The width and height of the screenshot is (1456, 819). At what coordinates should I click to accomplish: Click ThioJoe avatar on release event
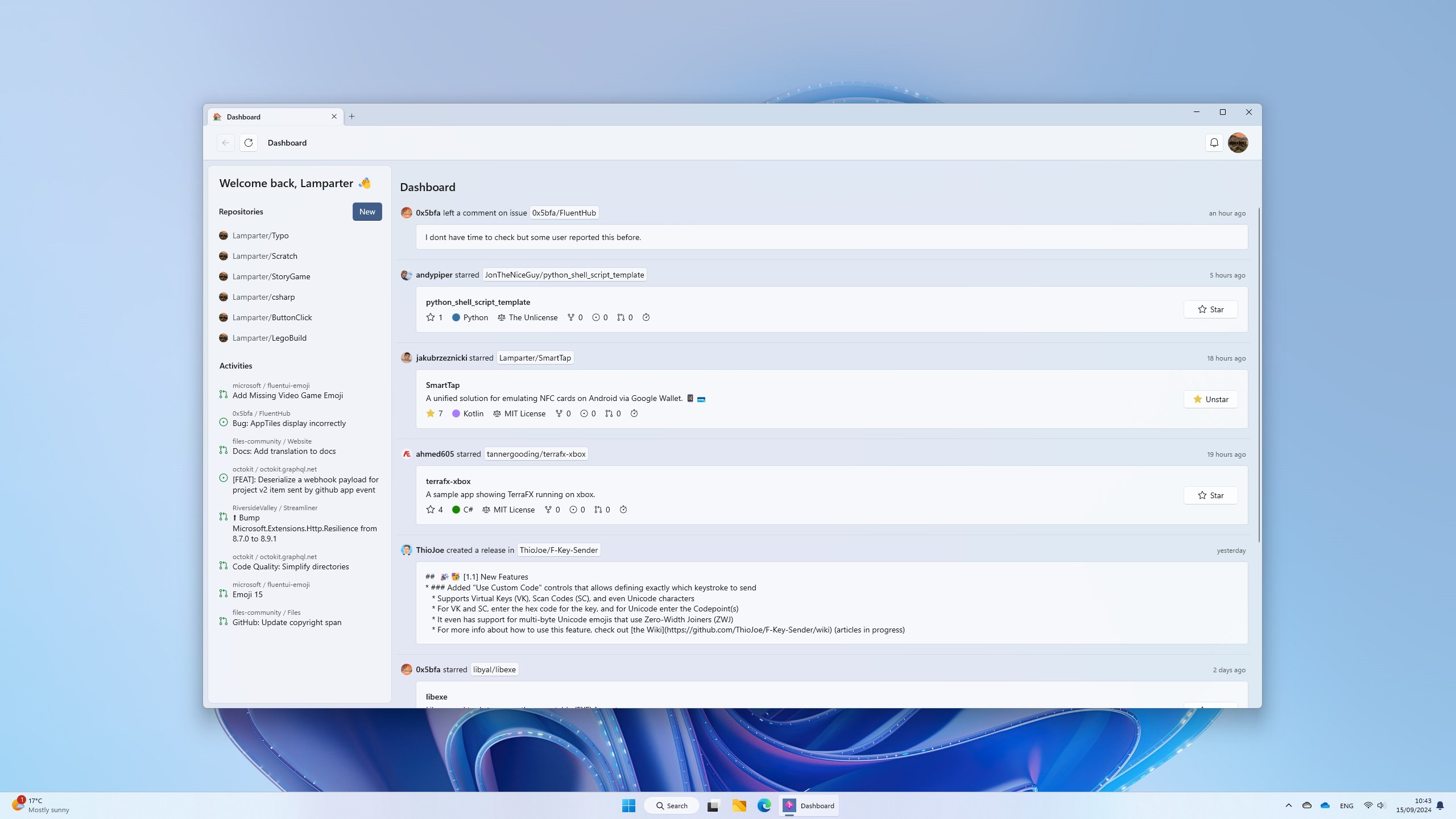(406, 550)
